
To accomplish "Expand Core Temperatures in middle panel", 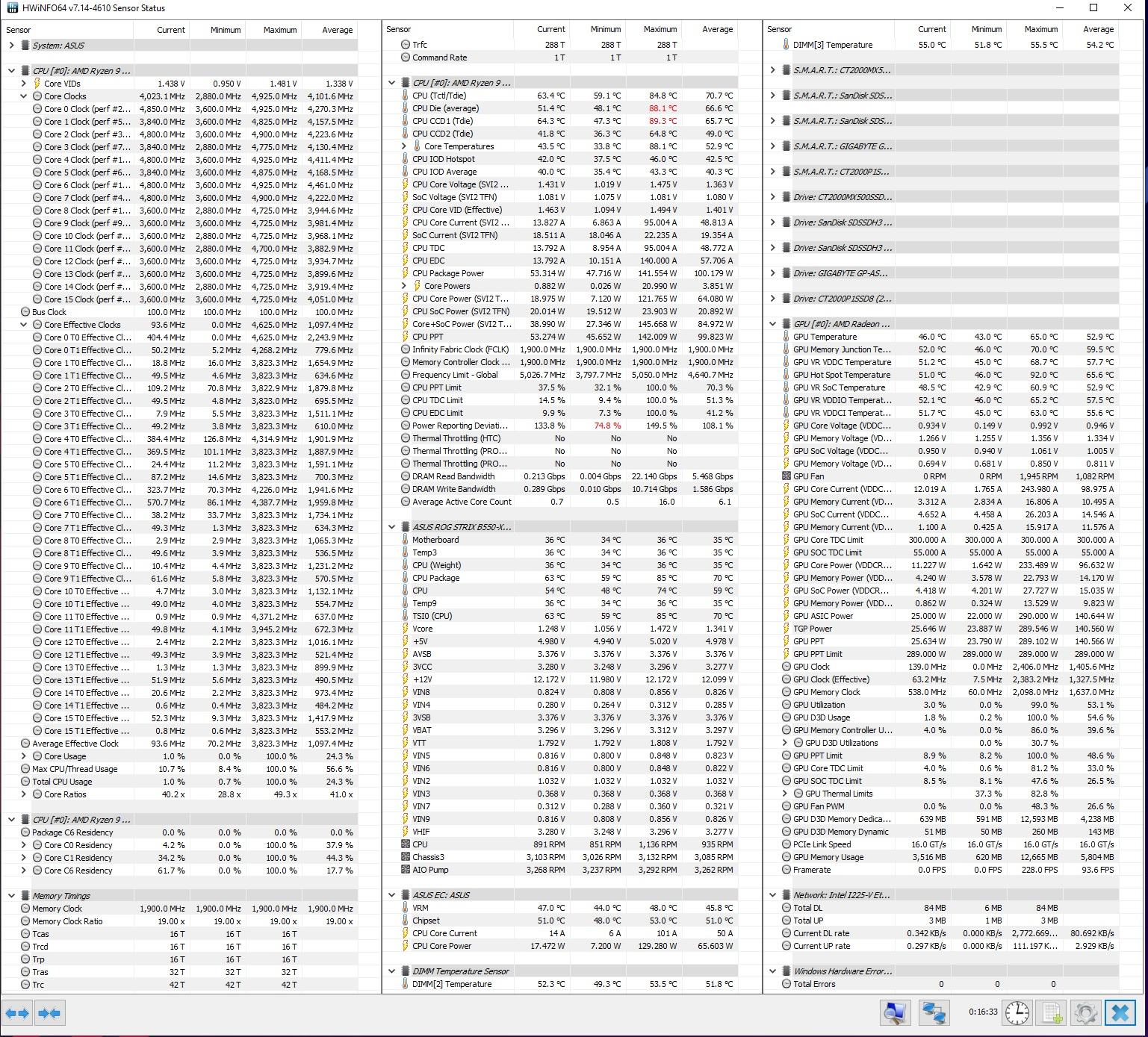I will point(404,146).
